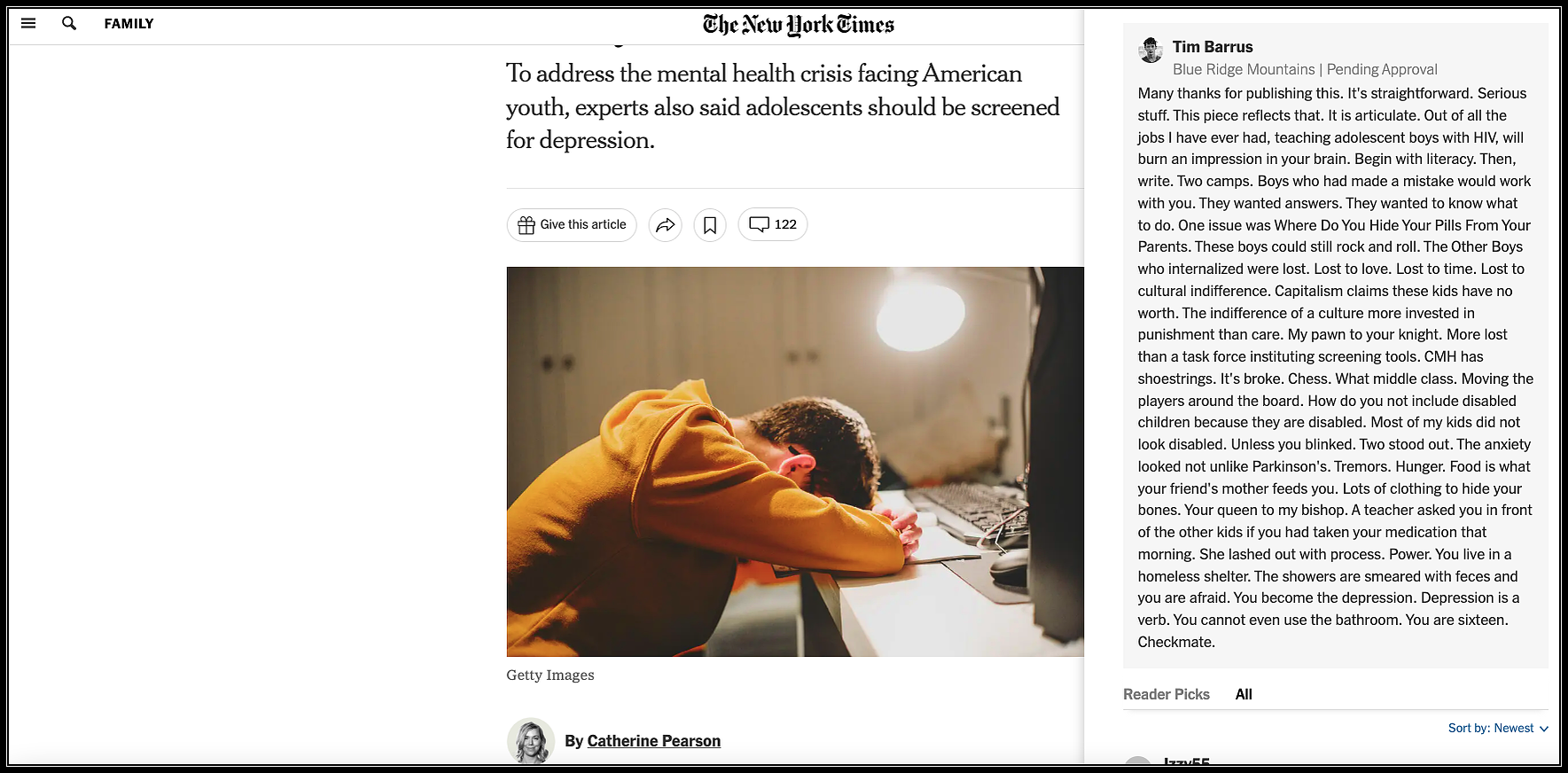This screenshot has height=773, width=1568.
Task: Click the gift icon in Give this article
Action: pos(527,225)
